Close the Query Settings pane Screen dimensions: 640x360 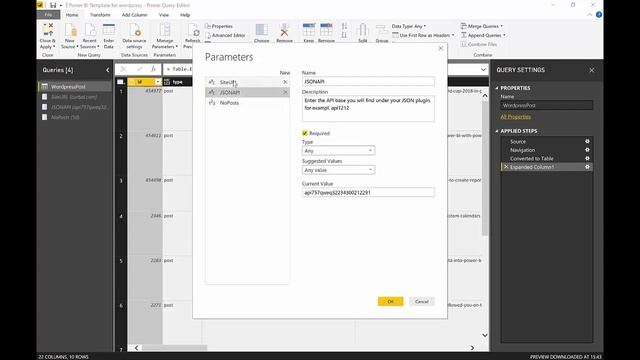(591, 70)
